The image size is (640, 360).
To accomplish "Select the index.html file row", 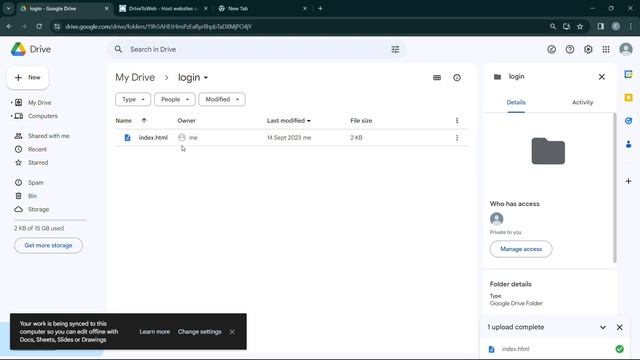I will tap(291, 138).
